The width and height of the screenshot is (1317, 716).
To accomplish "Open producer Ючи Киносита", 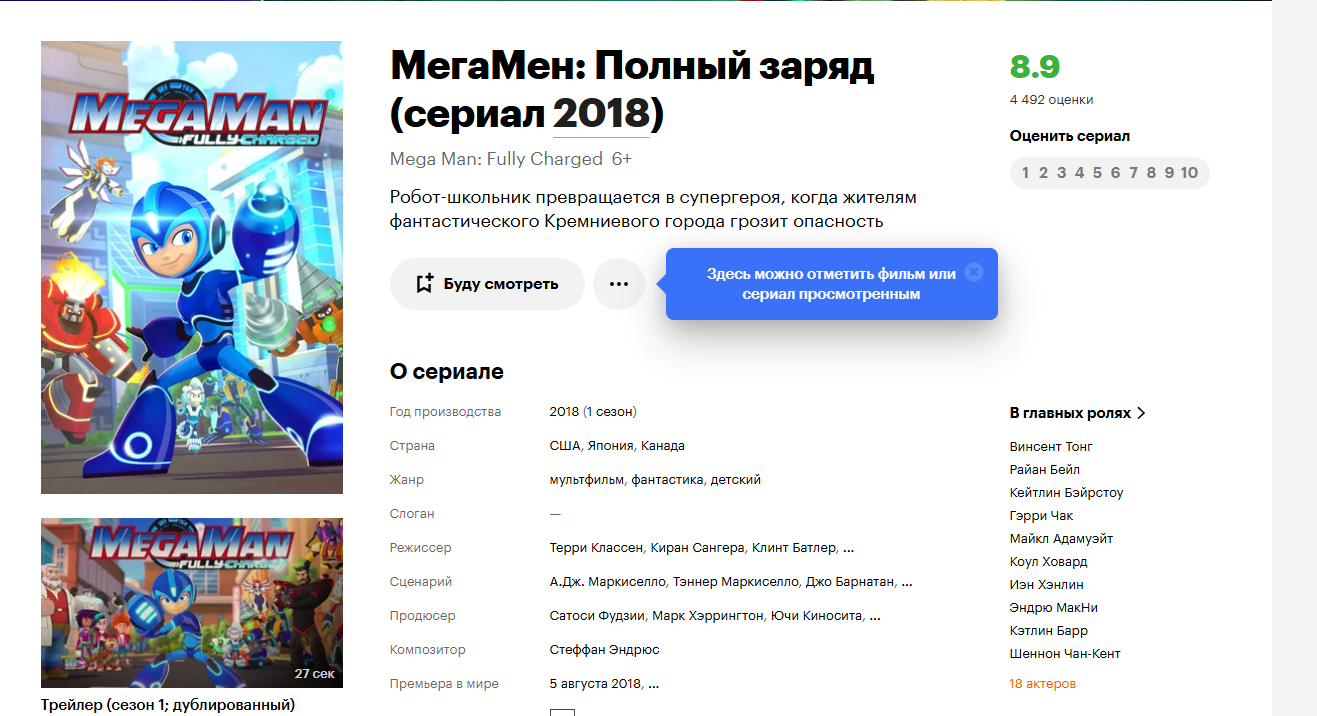I will tap(816, 616).
